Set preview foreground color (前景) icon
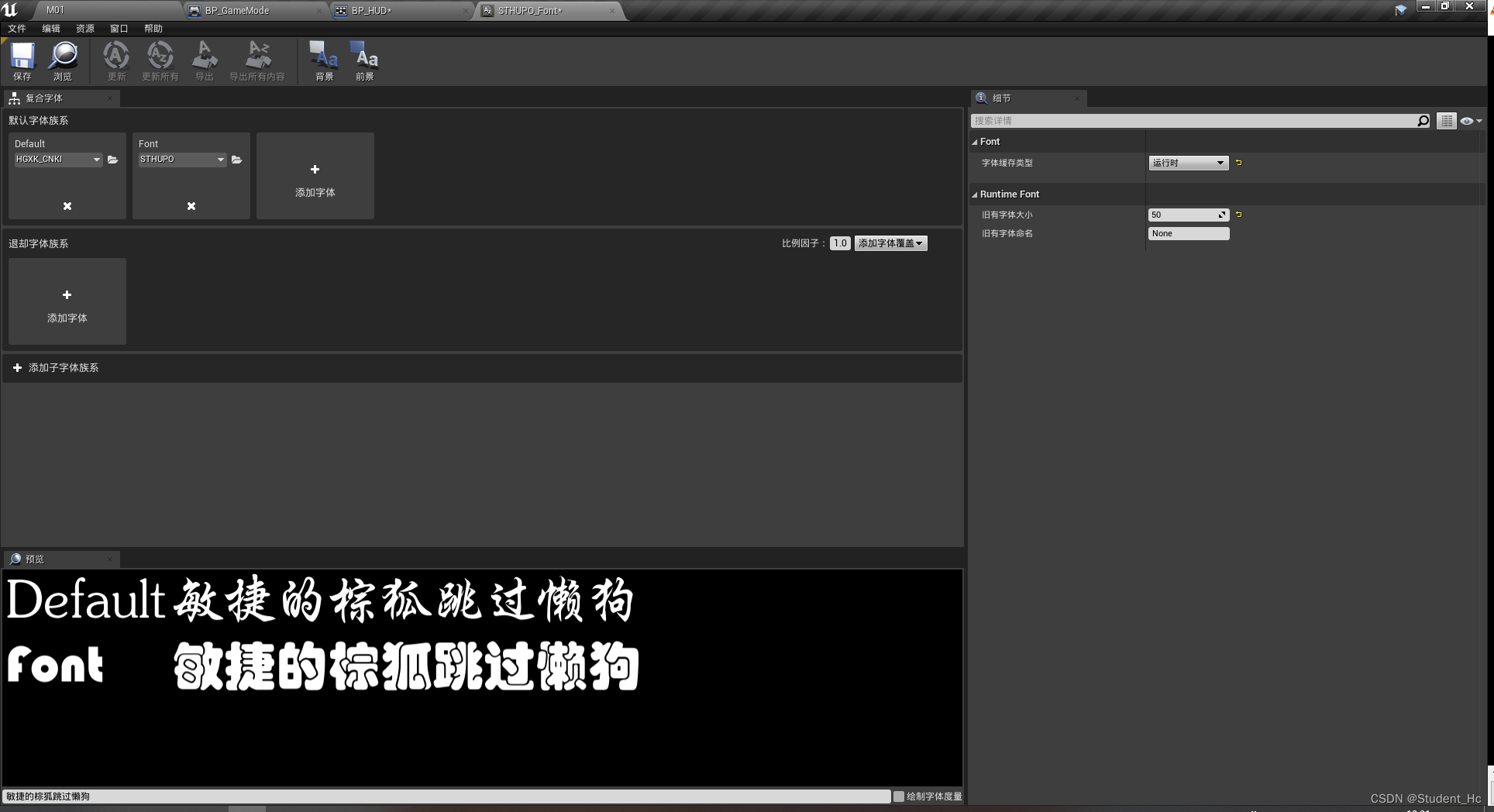Image resolution: width=1494 pixels, height=812 pixels. [364, 60]
